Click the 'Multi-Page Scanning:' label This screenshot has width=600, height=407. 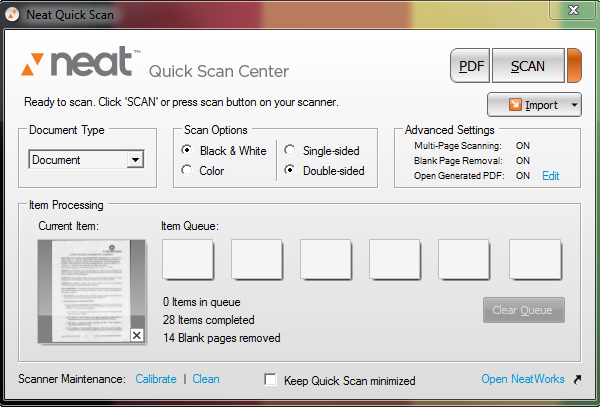tap(458, 146)
